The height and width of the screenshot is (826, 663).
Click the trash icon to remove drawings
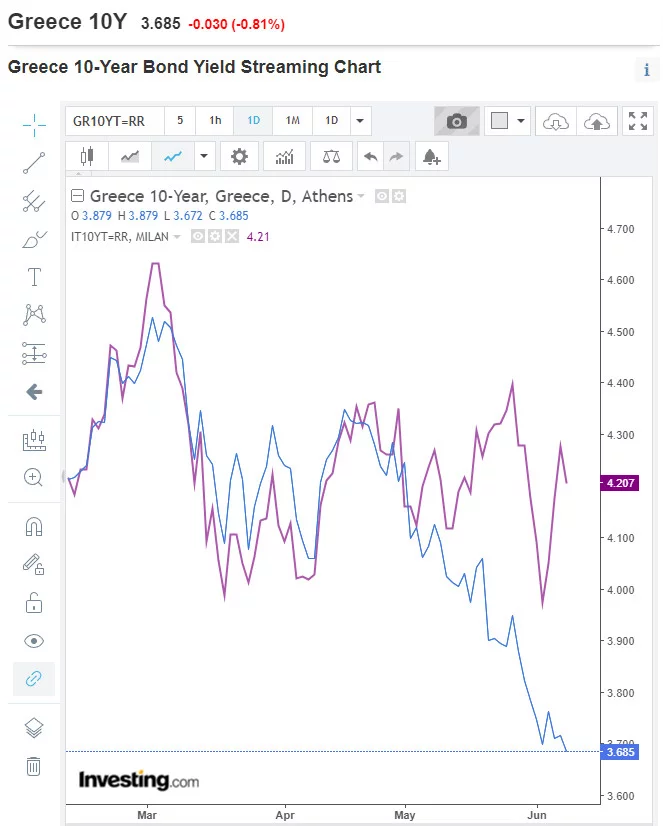[34, 766]
